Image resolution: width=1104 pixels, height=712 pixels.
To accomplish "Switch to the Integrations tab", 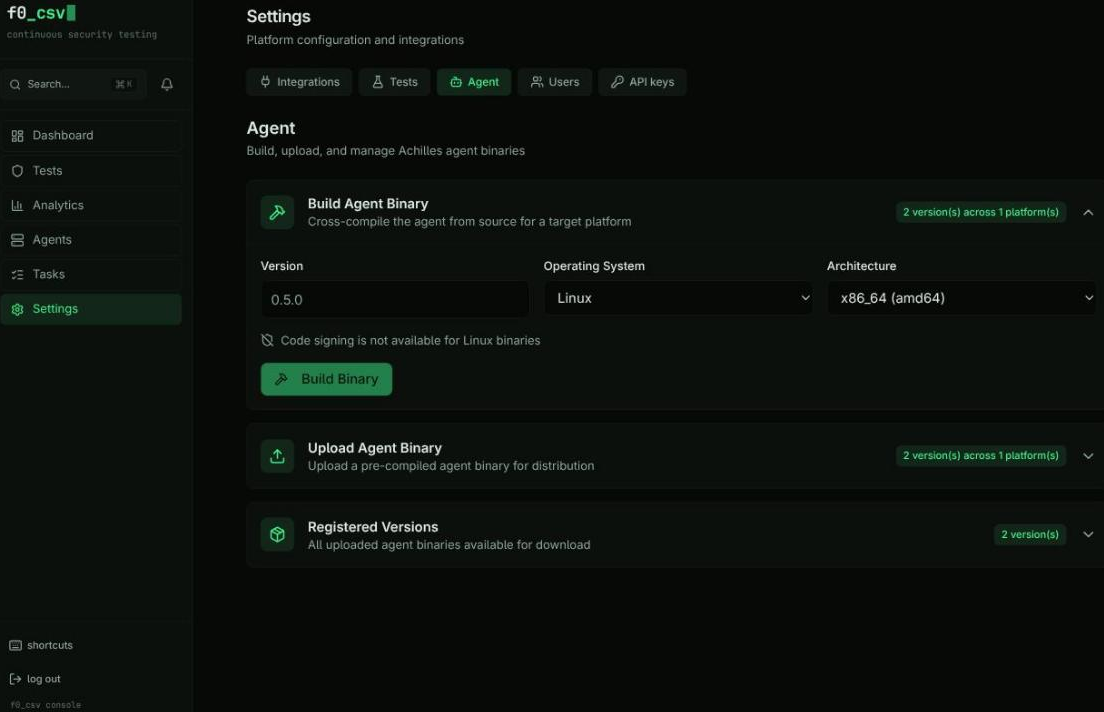I will click(x=299, y=82).
